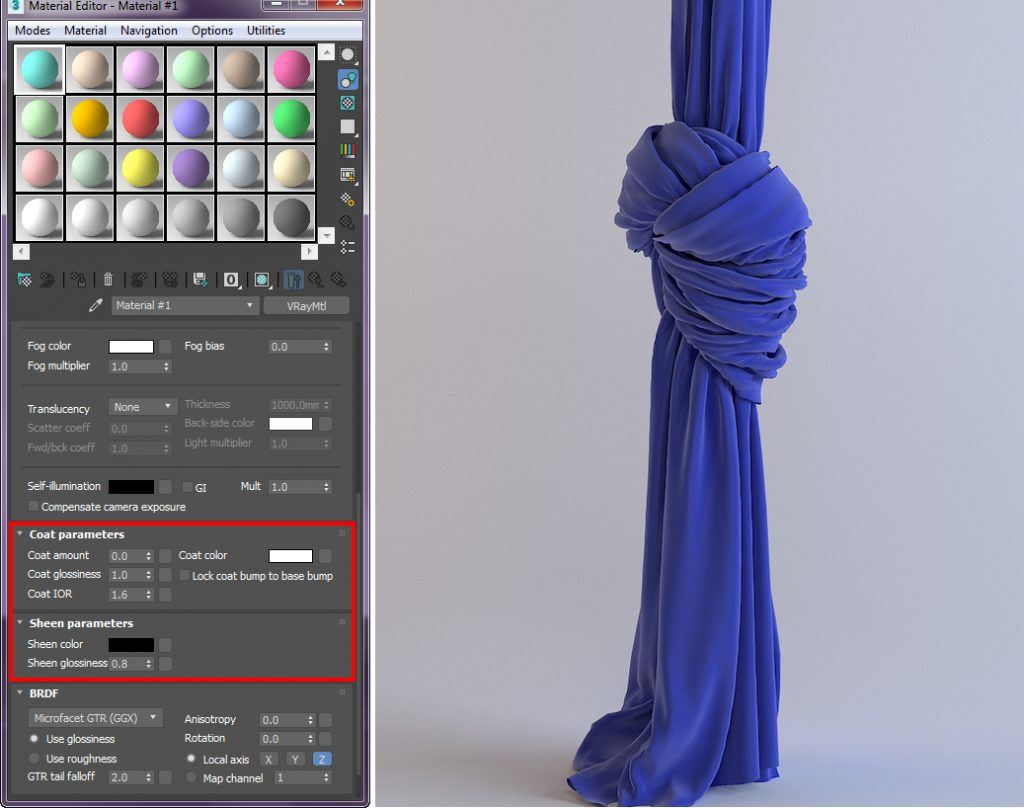This screenshot has width=1024, height=808.
Task: Open the Translucency dropdown set to None
Action: (x=142, y=407)
